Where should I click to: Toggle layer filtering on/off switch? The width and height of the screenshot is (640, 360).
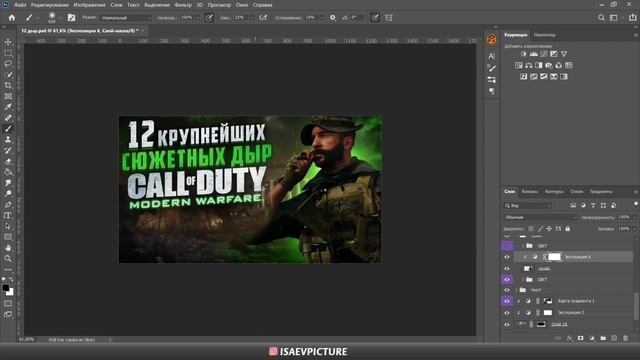(636, 203)
